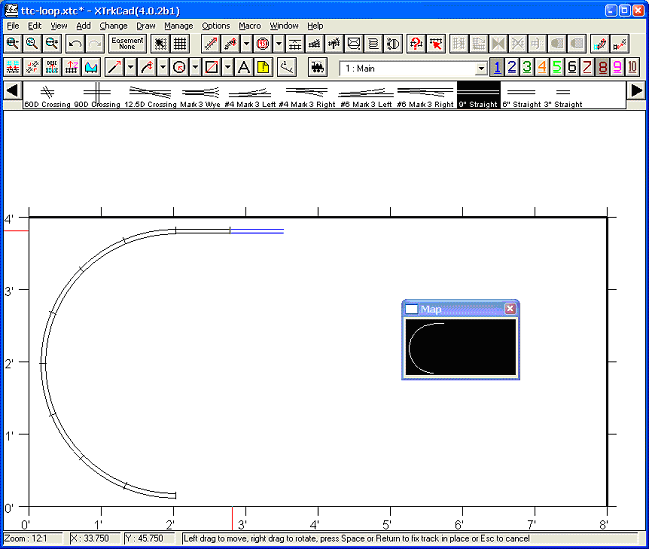The height and width of the screenshot is (549, 649).
Task: Select the helix tool icon
Action: [x=373, y=44]
